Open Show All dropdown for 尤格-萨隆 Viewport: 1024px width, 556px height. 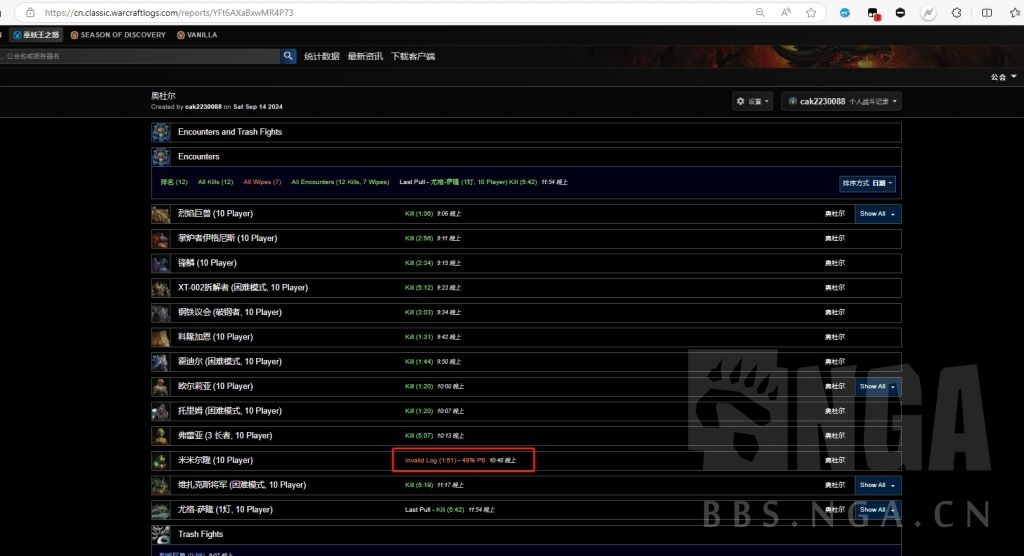click(x=877, y=510)
